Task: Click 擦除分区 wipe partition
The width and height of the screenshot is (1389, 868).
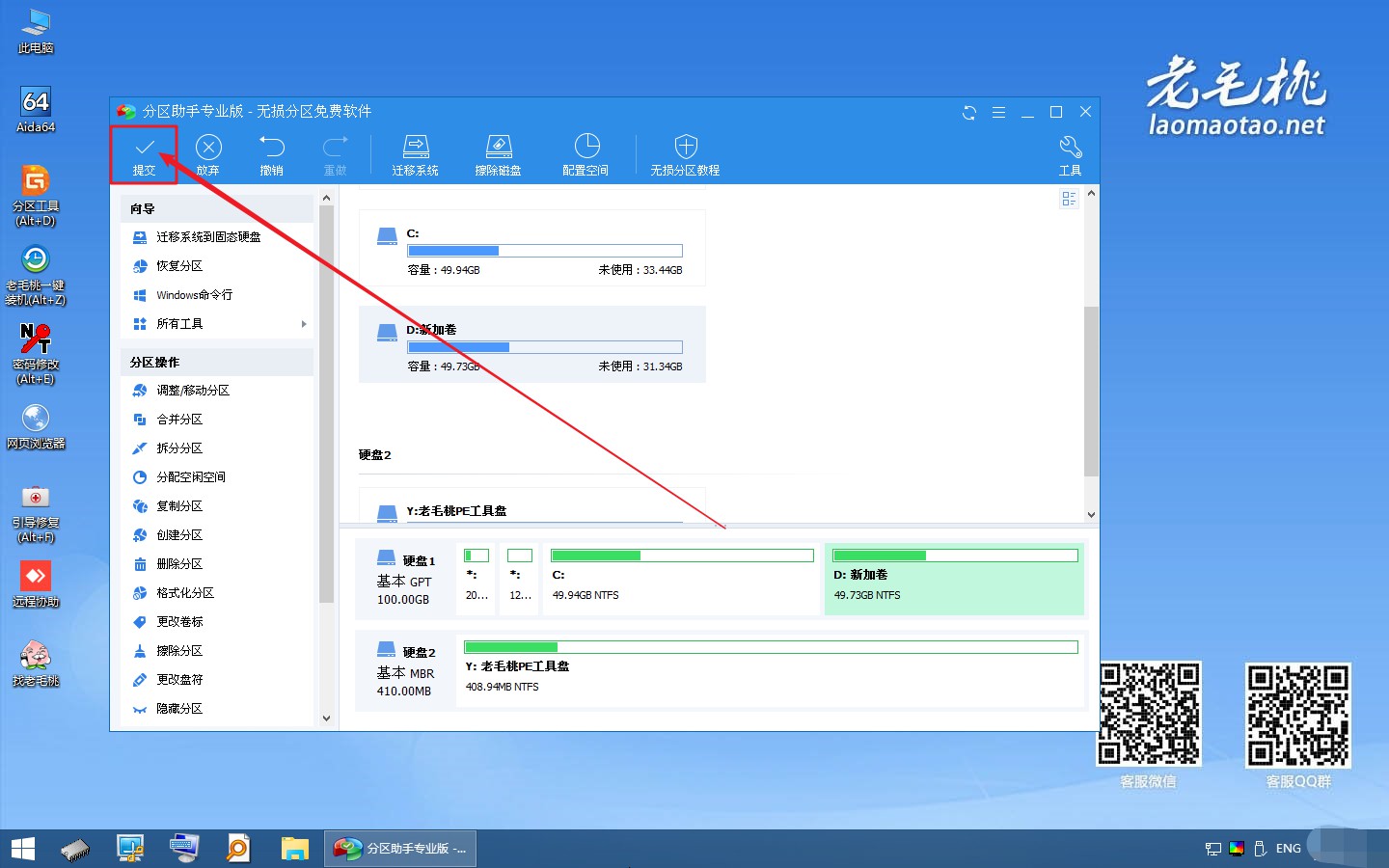Action: tap(179, 651)
